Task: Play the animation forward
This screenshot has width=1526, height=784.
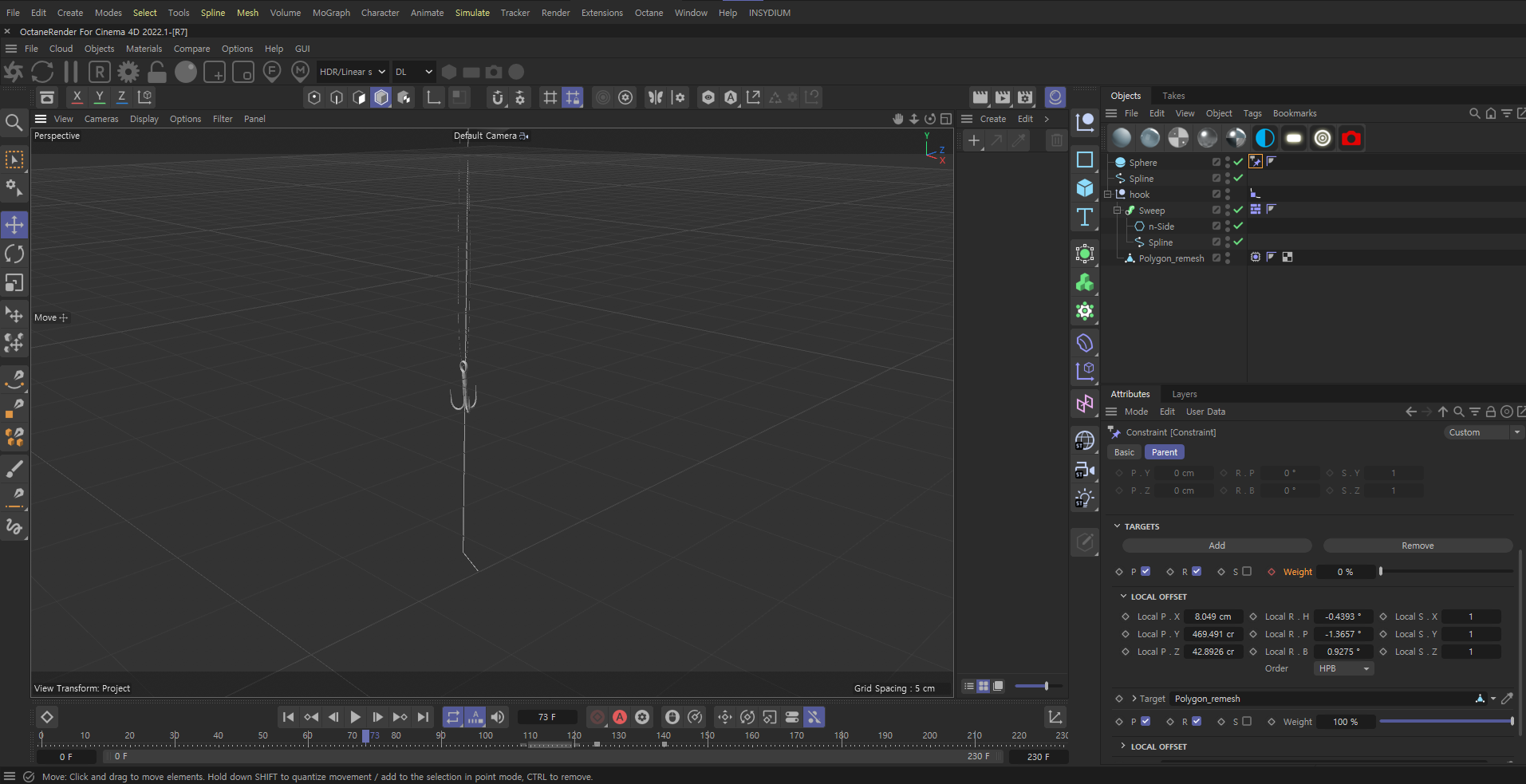Action: [x=356, y=717]
